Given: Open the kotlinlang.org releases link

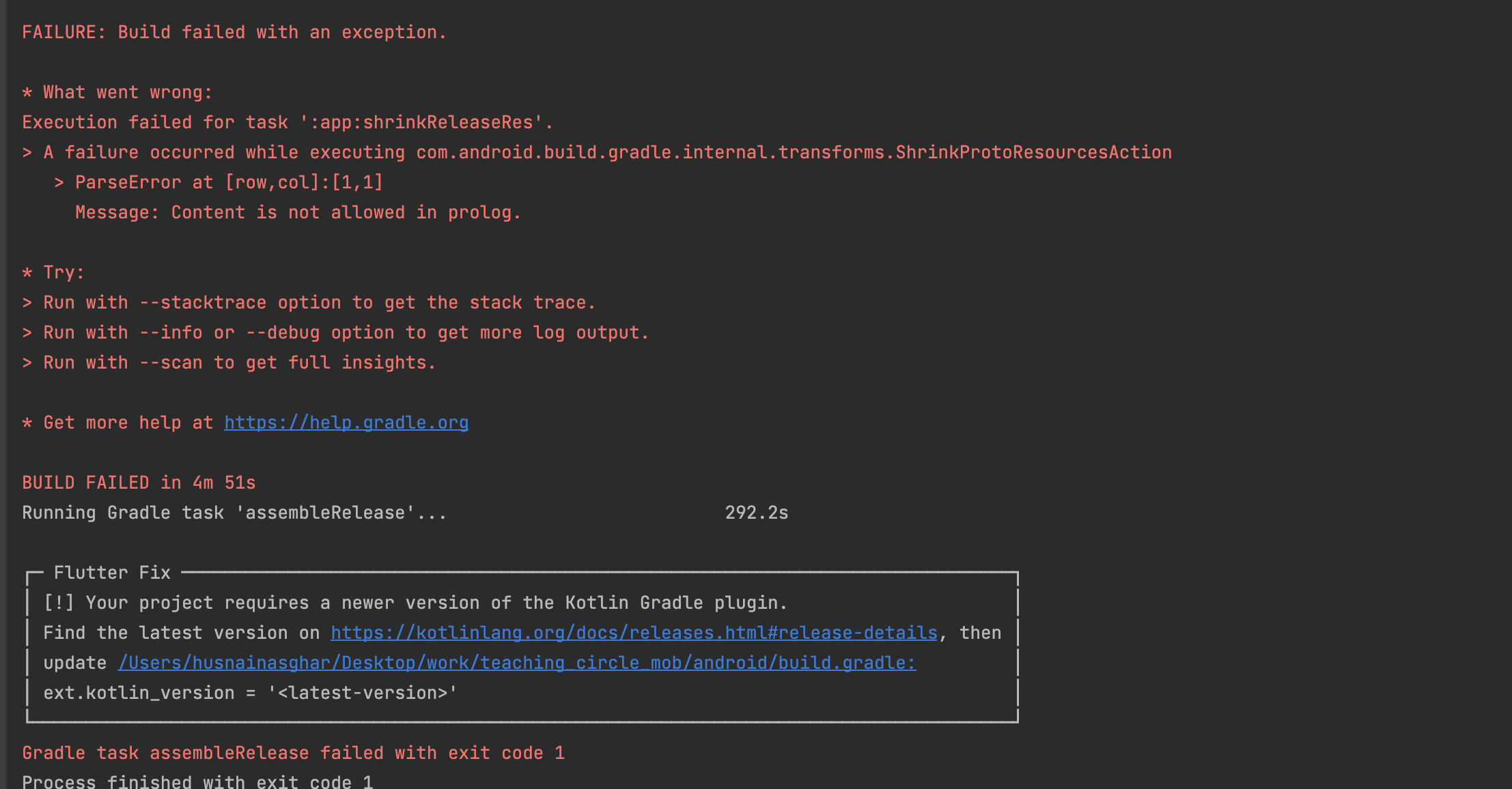Looking at the screenshot, I should [x=634, y=633].
